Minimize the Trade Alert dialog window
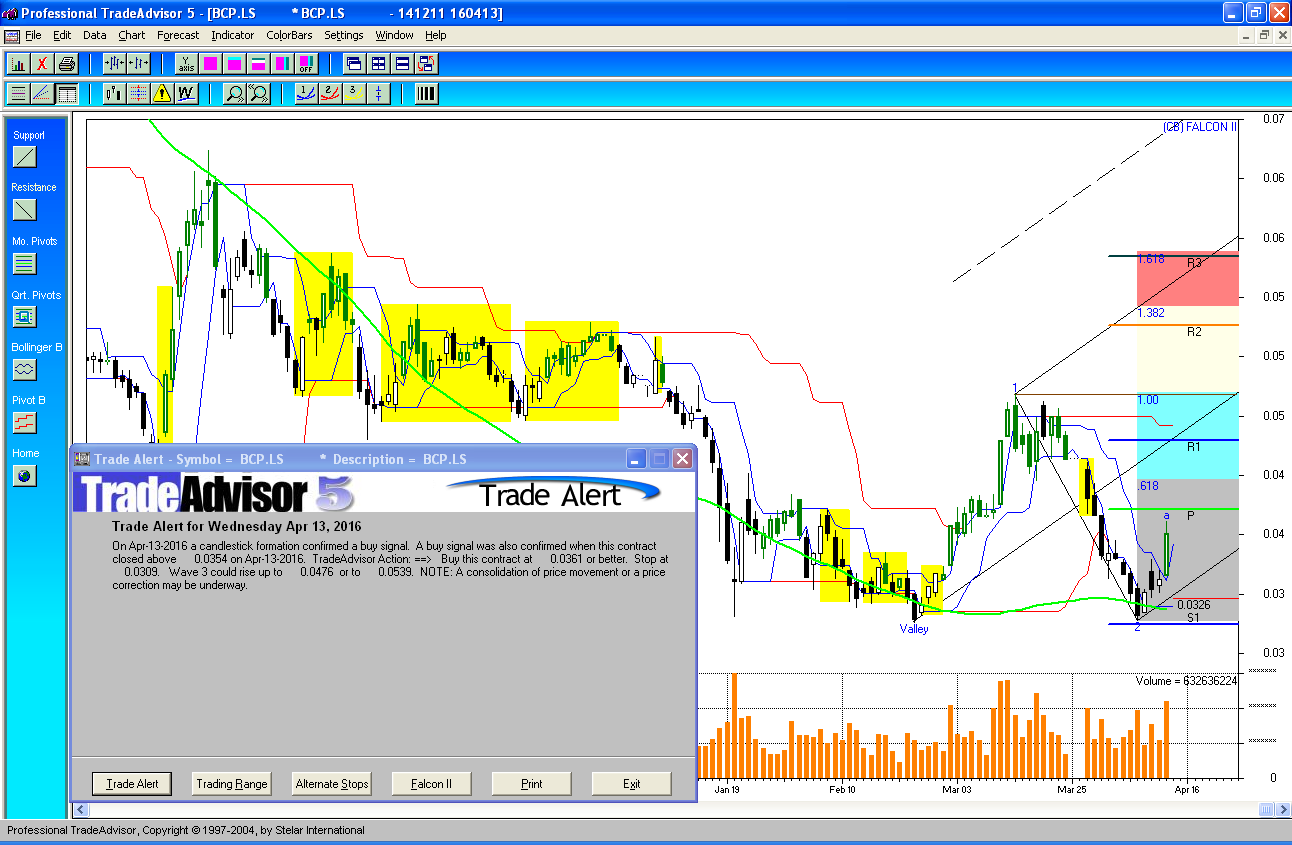The height and width of the screenshot is (845, 1292). 637,459
